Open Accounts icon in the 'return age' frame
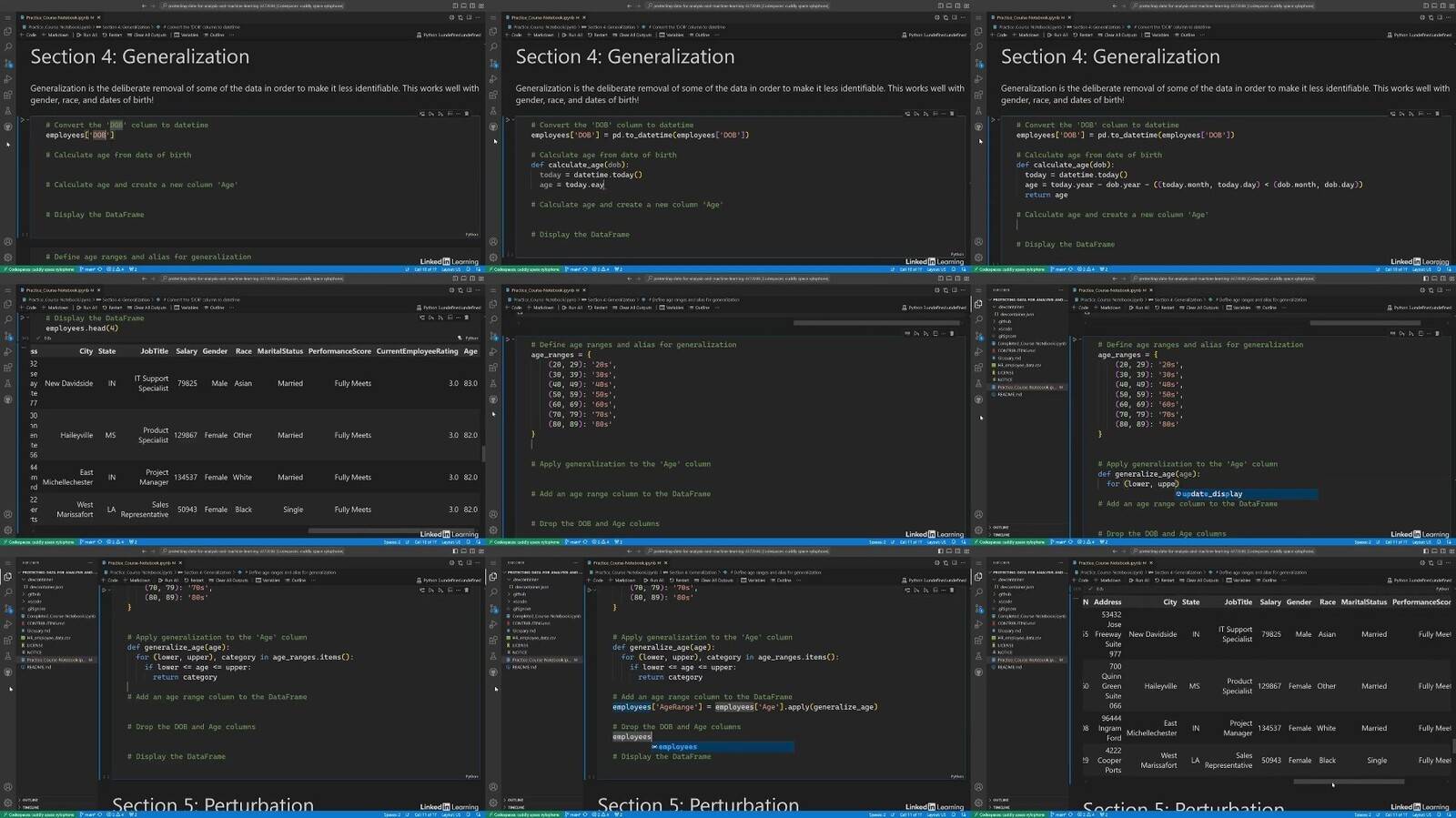 tap(978, 242)
